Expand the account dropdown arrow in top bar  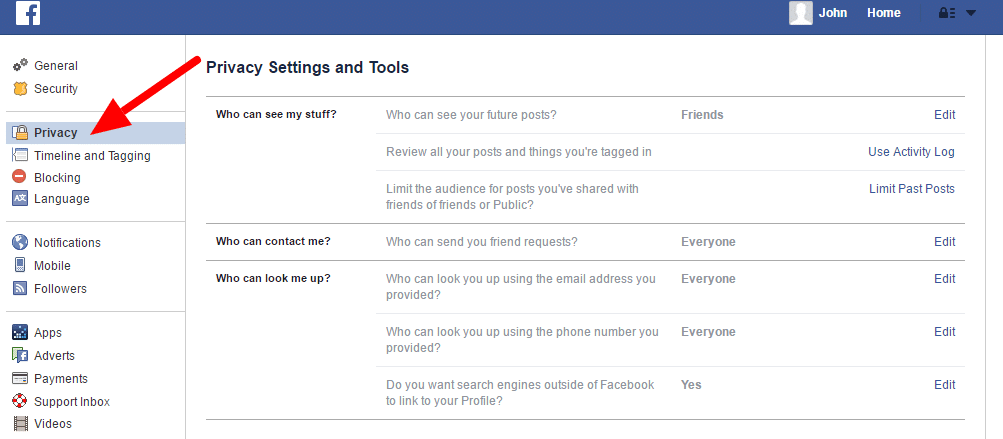click(x=971, y=13)
